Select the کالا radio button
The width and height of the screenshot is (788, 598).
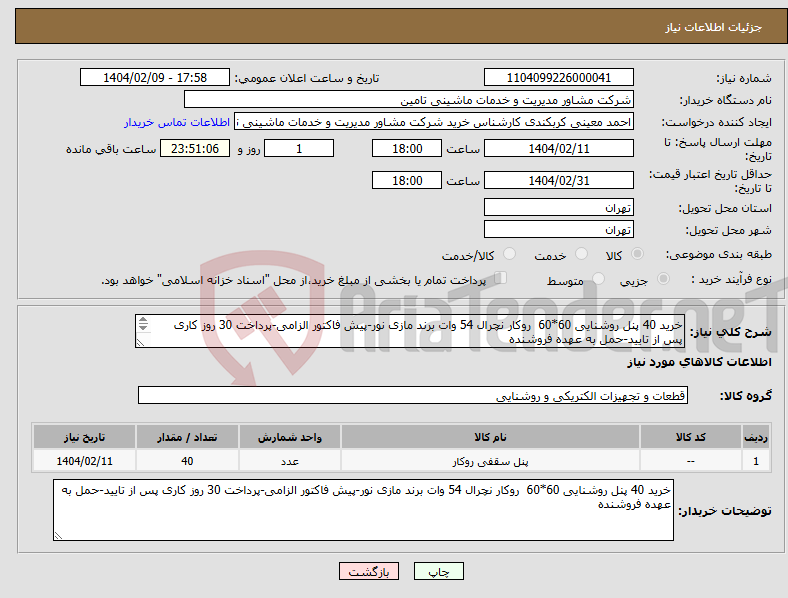[x=637, y=254]
